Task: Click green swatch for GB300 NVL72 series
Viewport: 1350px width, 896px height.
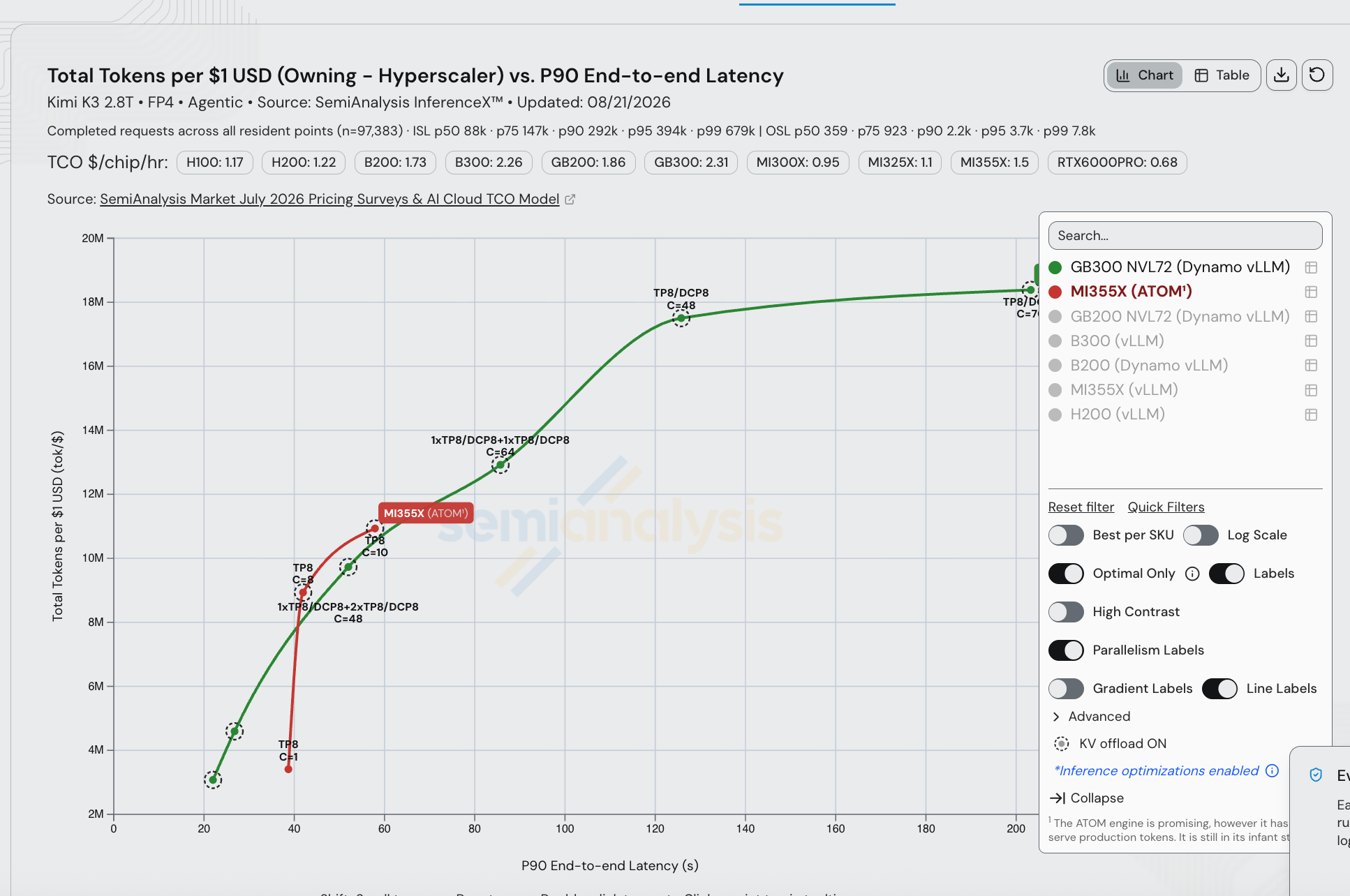Action: pyautogui.click(x=1055, y=267)
